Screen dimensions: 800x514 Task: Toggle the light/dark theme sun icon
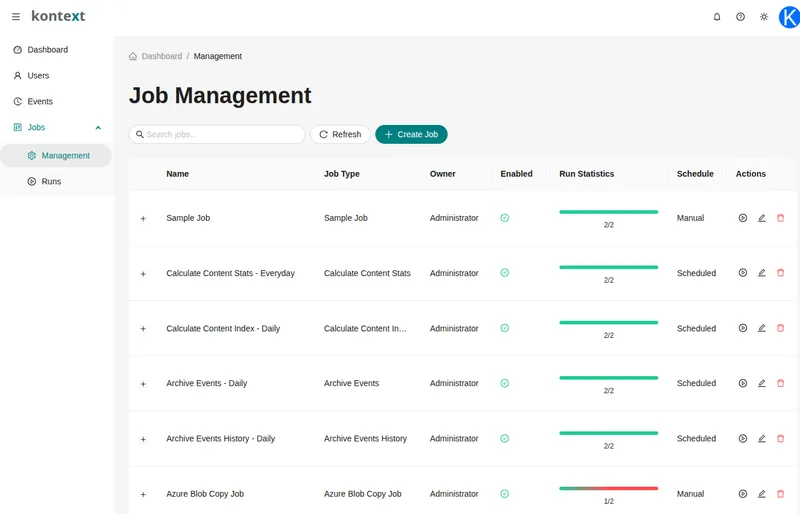point(764,17)
